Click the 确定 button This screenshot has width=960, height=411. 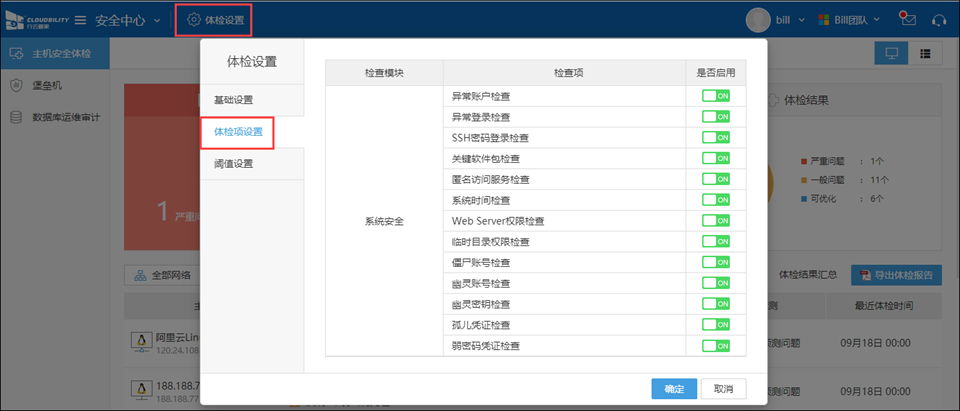tap(674, 388)
